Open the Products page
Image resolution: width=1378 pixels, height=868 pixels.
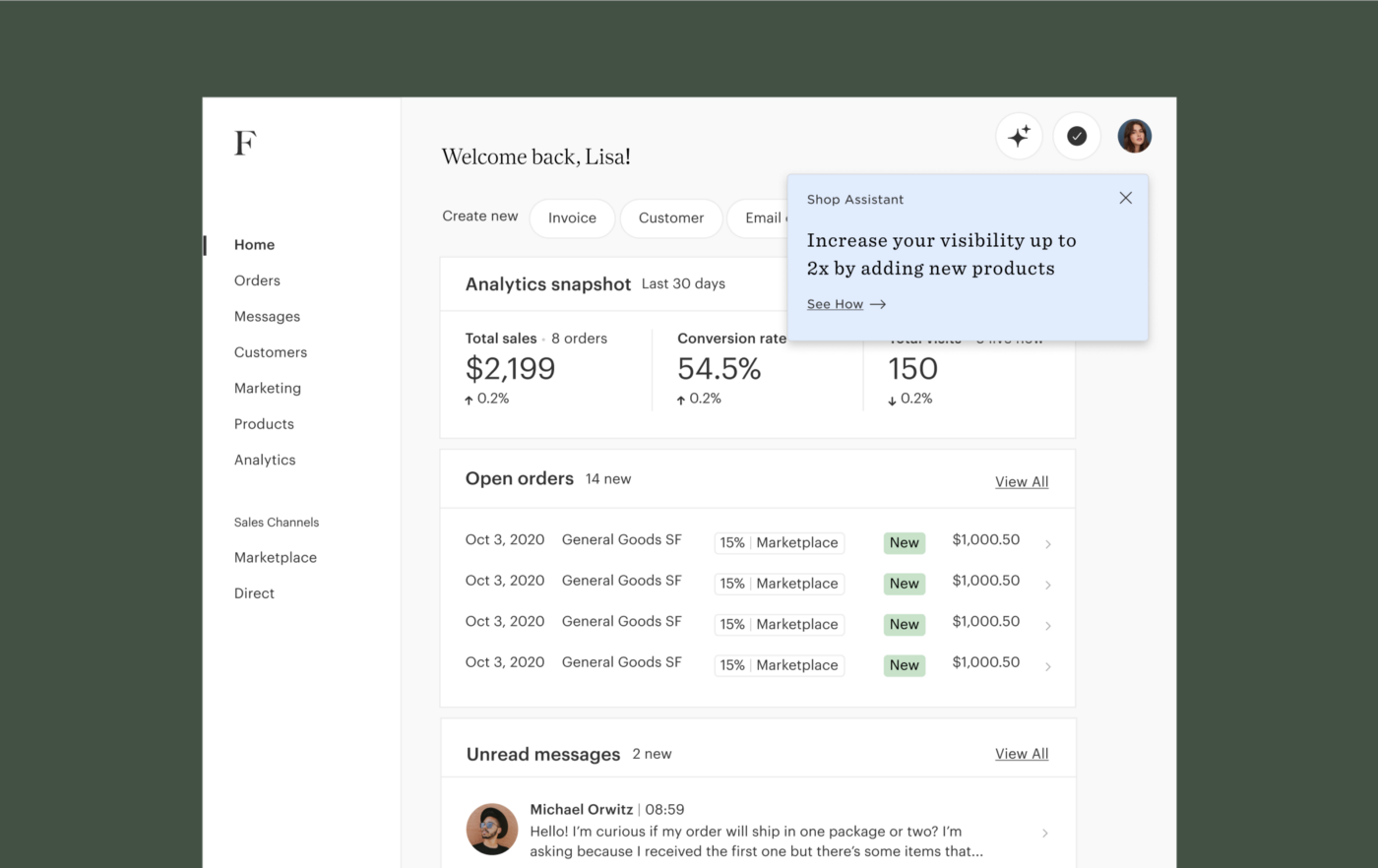[264, 423]
